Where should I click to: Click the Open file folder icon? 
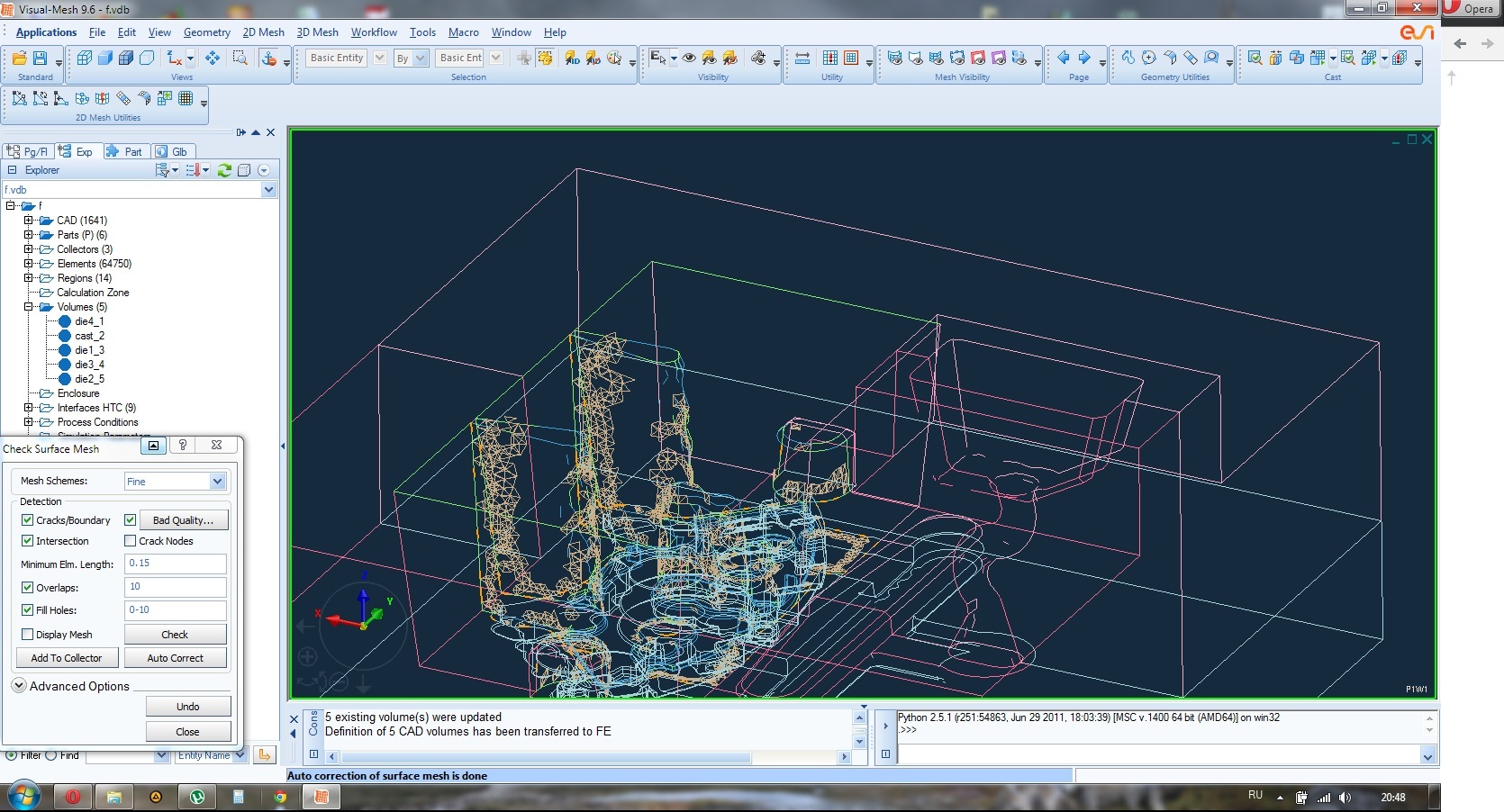pyautogui.click(x=19, y=58)
